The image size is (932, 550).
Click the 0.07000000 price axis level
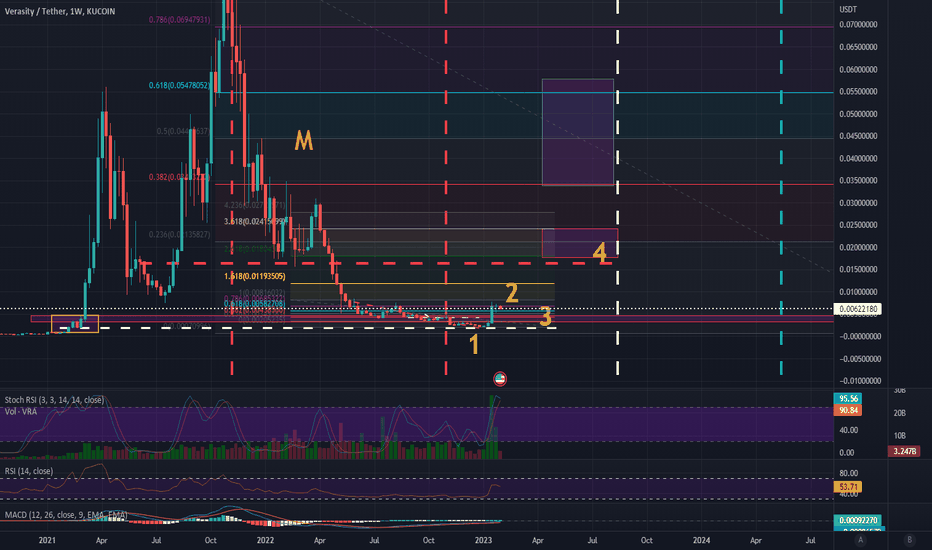tap(858, 25)
